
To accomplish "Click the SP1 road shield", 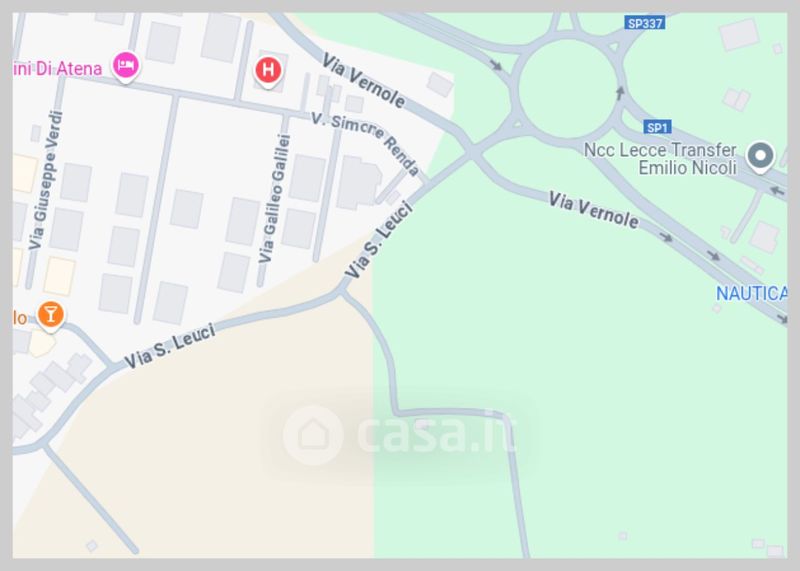I will point(657,127).
